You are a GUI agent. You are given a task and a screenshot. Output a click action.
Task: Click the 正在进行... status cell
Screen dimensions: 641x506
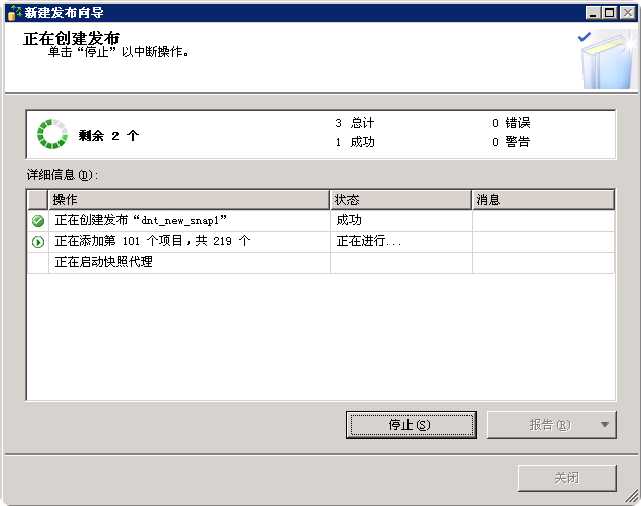(x=401, y=242)
